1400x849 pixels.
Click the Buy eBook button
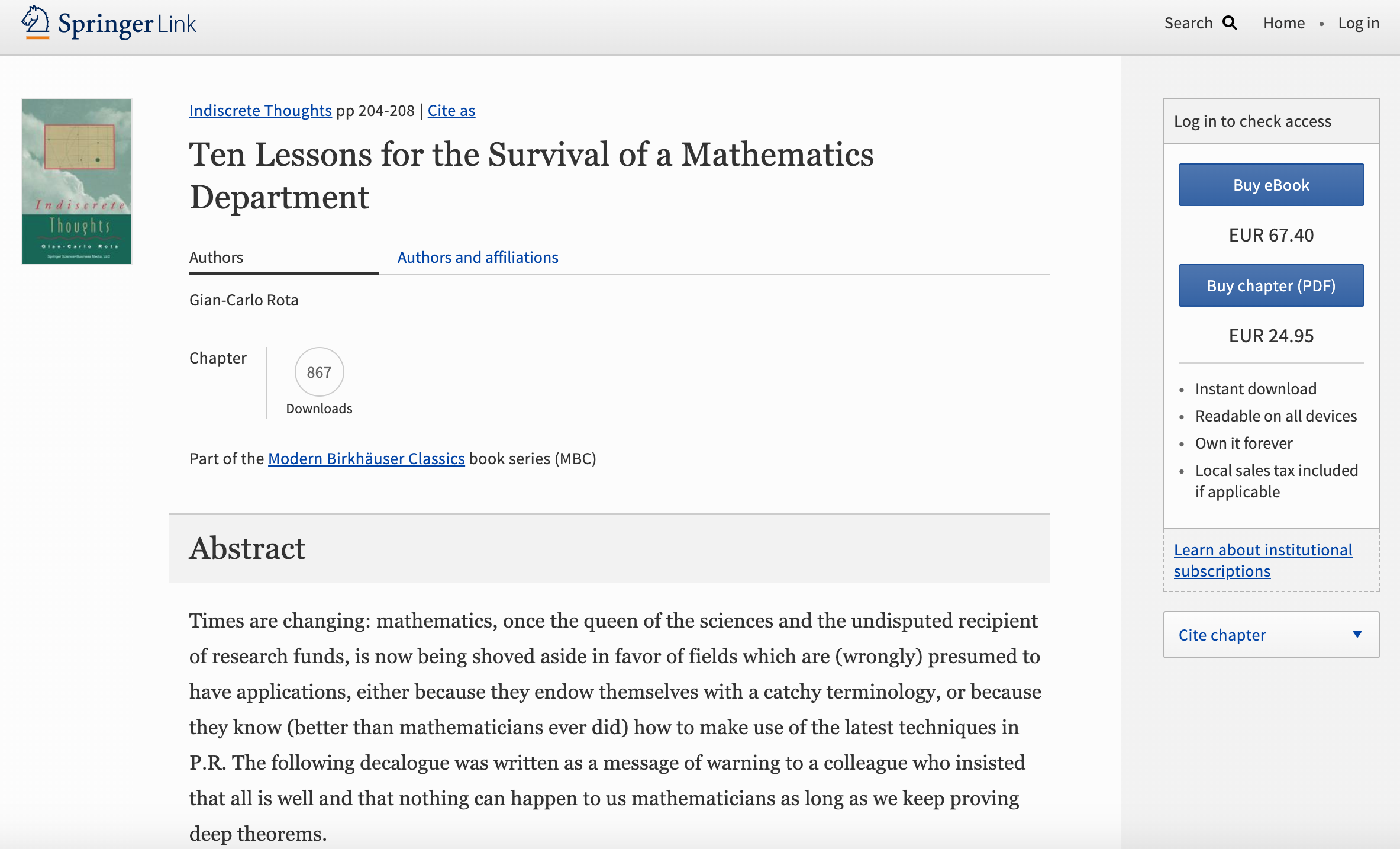(x=1270, y=184)
